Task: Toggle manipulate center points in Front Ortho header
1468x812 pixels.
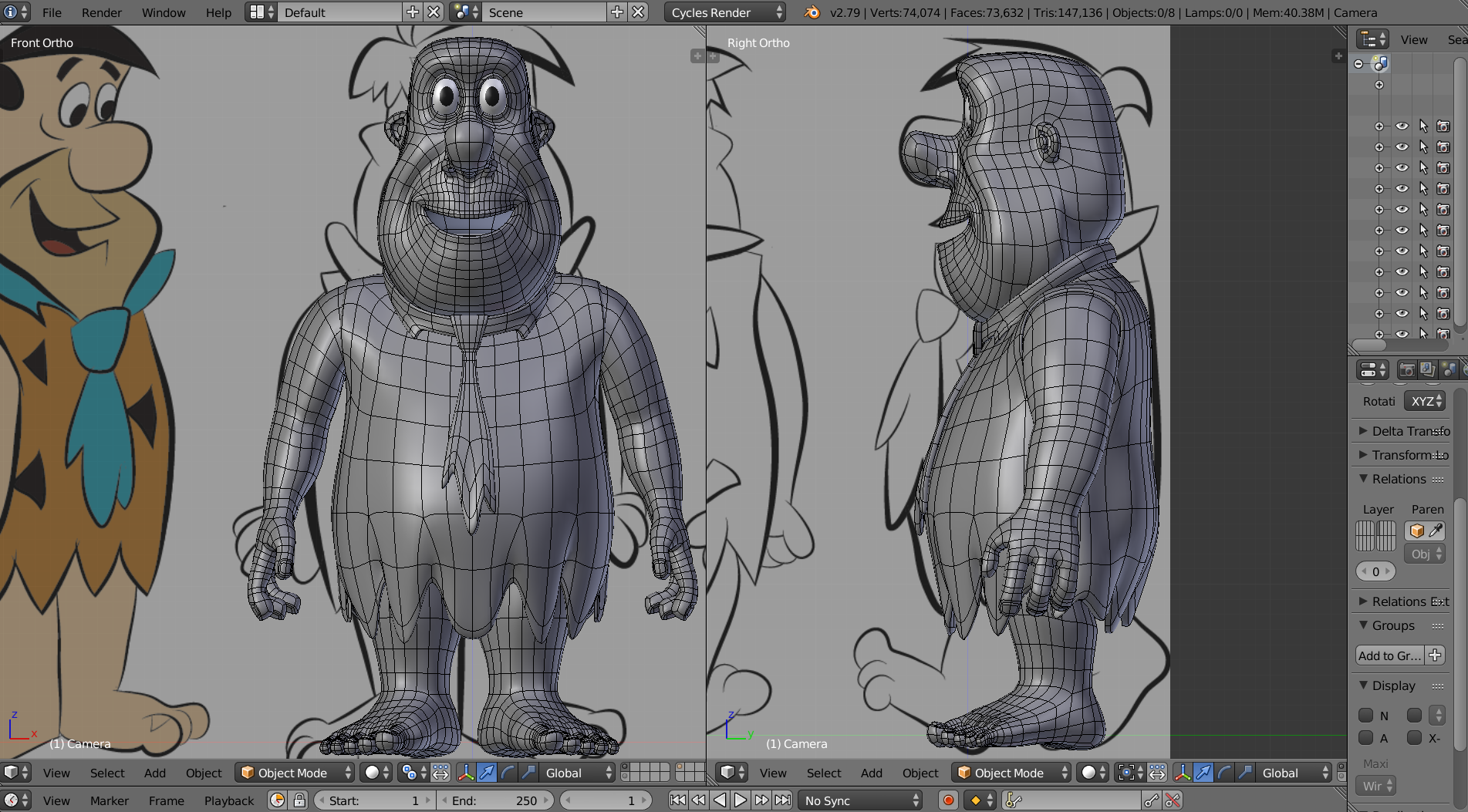Action: pos(440,773)
